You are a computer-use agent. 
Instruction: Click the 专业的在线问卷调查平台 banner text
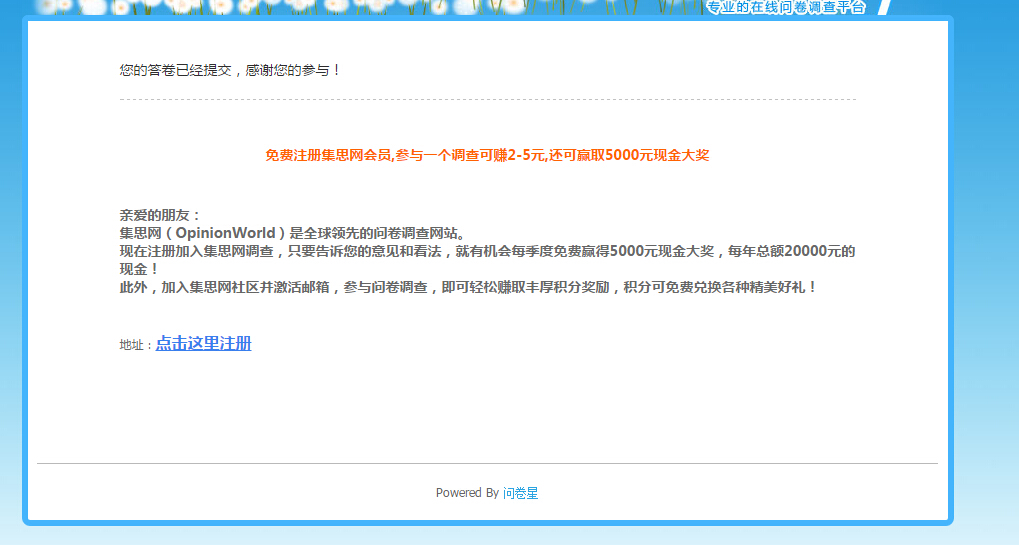click(x=786, y=7)
